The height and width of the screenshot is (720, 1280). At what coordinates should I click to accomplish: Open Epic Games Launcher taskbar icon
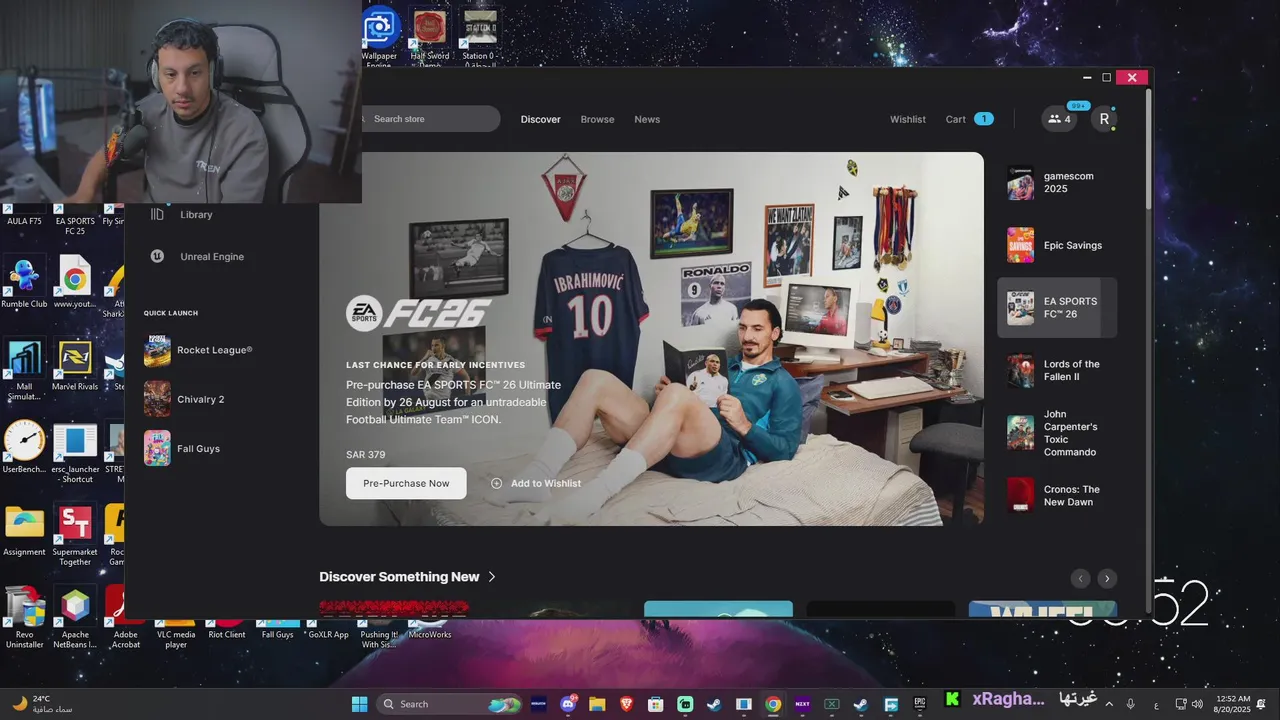(x=920, y=704)
